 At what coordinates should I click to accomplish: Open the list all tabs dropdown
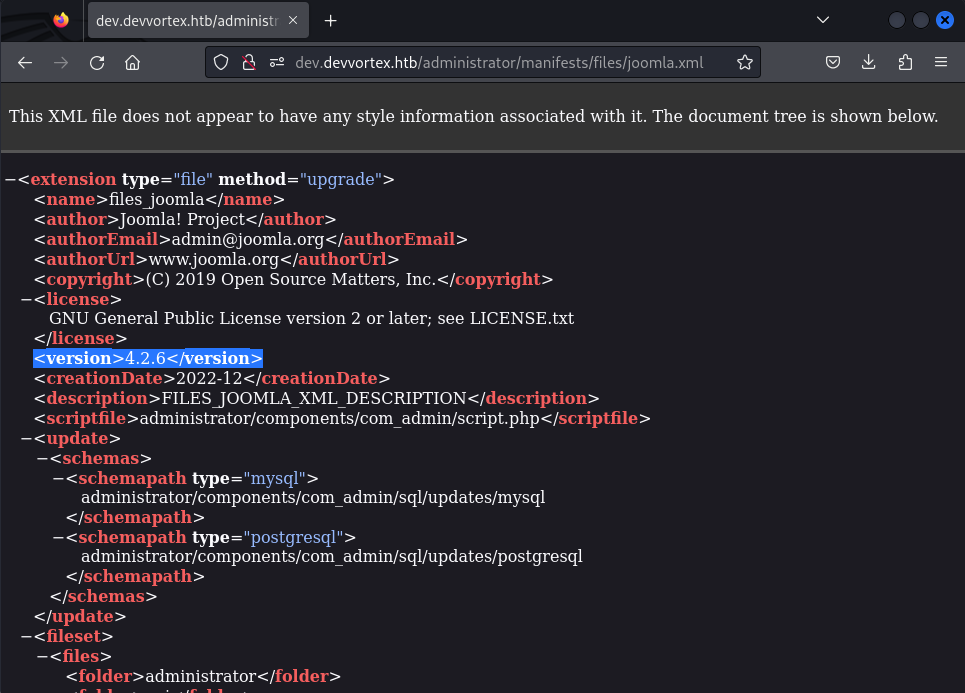coord(823,20)
